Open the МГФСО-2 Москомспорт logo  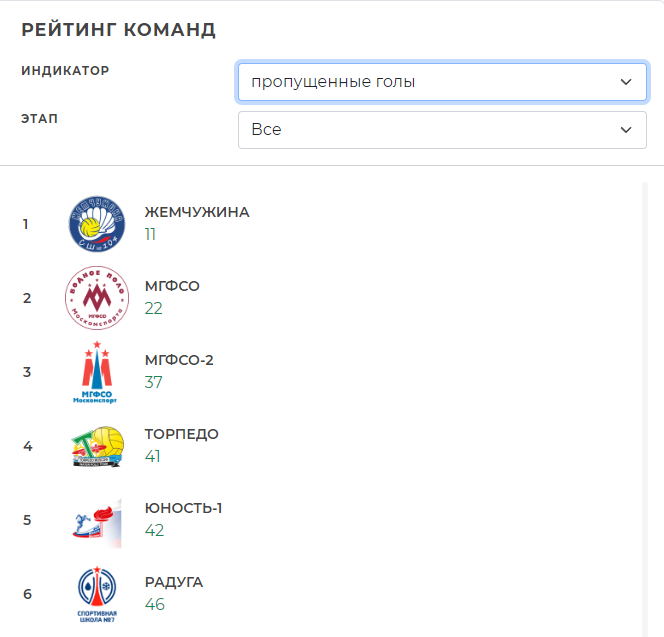point(97,372)
